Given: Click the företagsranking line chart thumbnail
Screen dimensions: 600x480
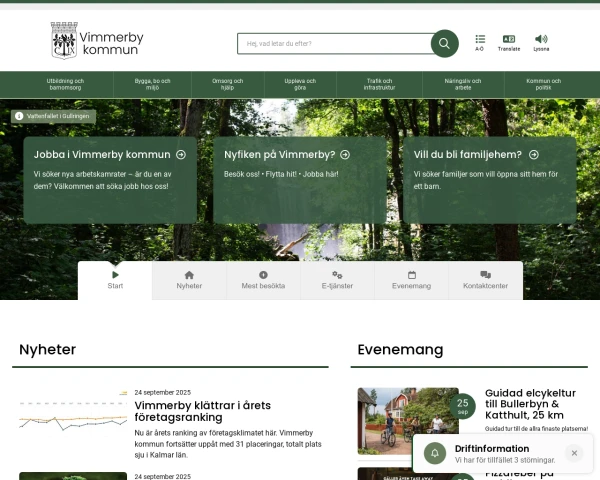Looking at the screenshot, I should [x=73, y=413].
